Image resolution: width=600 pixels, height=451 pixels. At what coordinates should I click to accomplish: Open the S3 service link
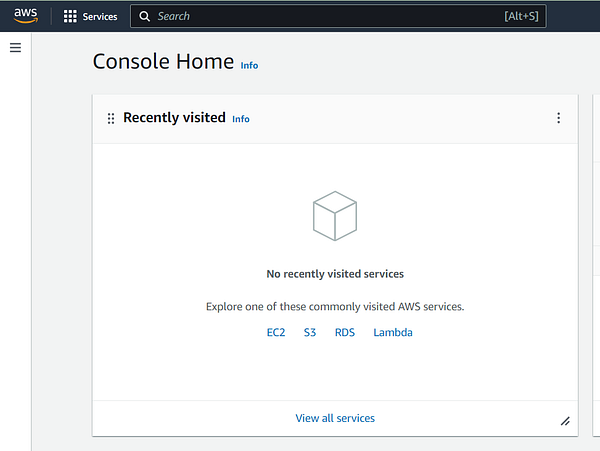click(310, 332)
